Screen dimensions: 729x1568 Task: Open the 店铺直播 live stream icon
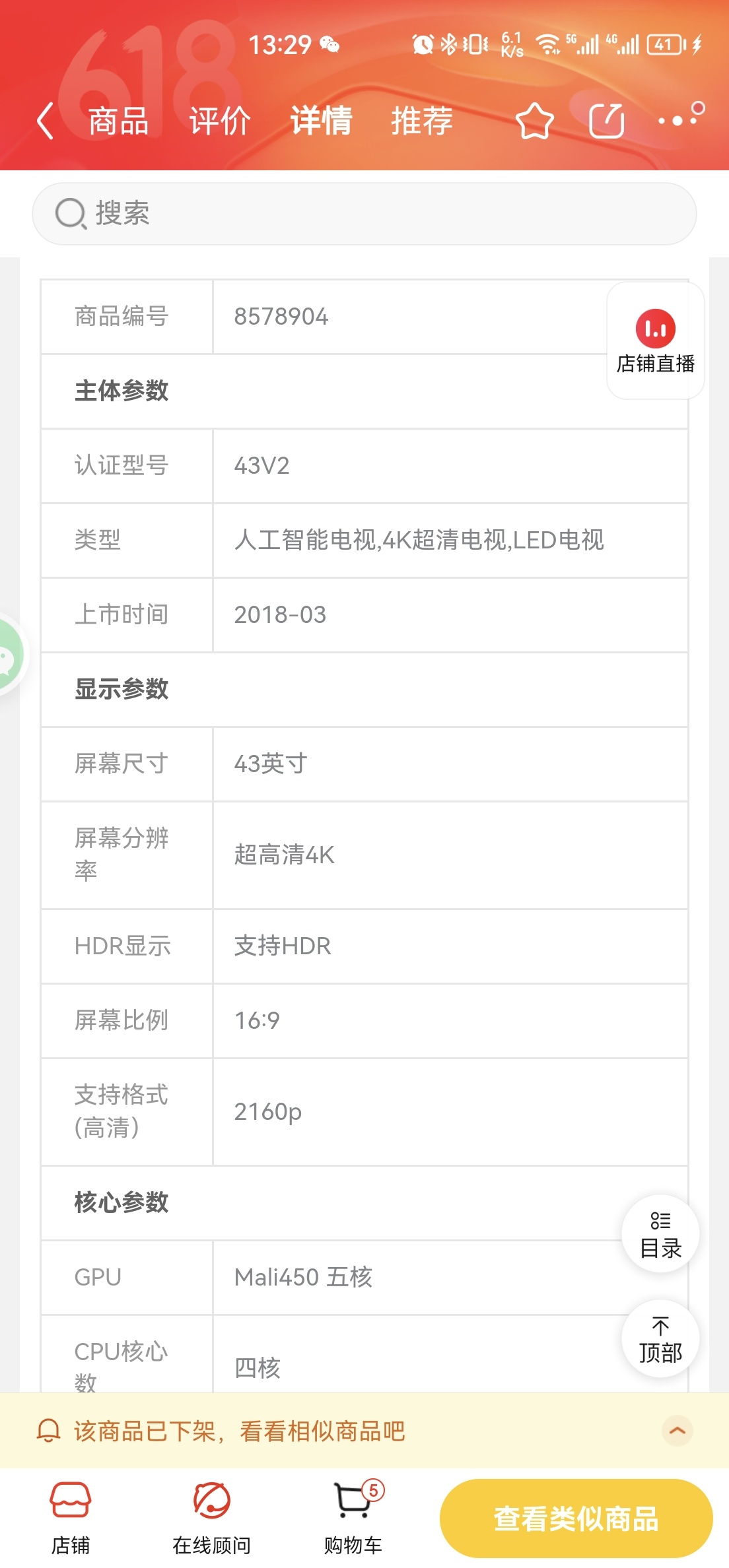tap(655, 341)
